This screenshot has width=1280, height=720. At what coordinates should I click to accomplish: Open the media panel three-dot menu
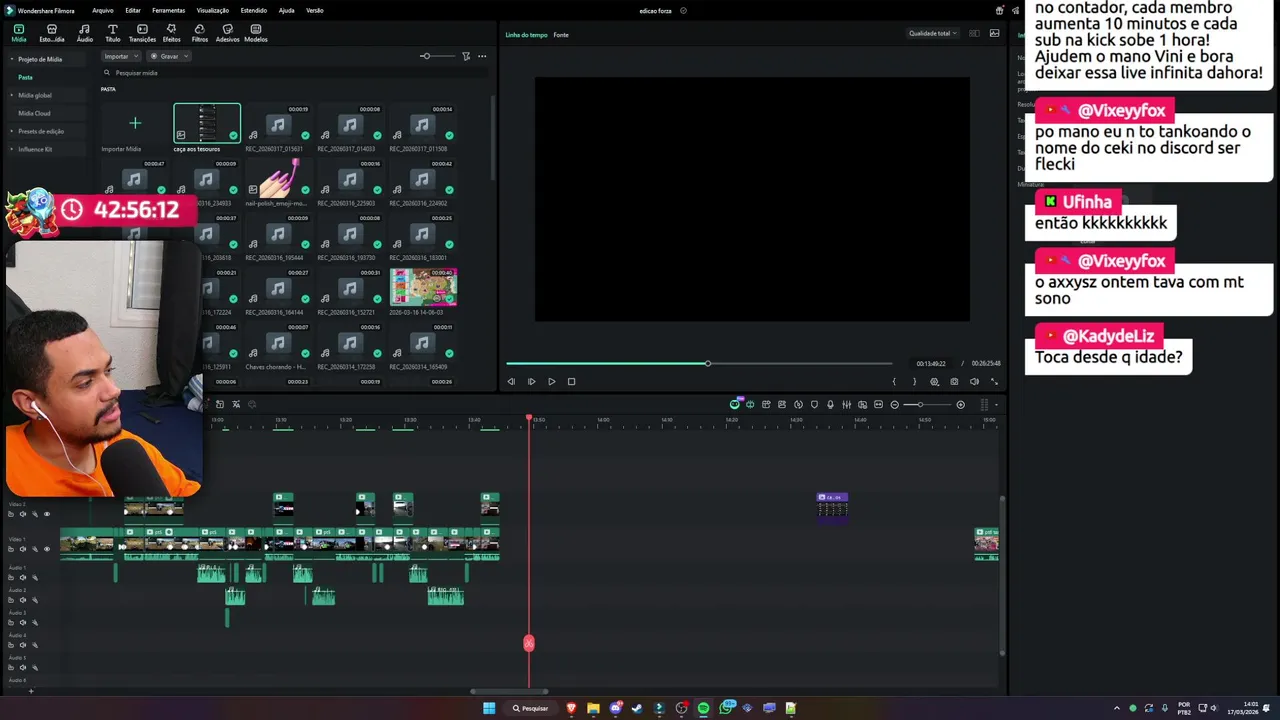(482, 56)
